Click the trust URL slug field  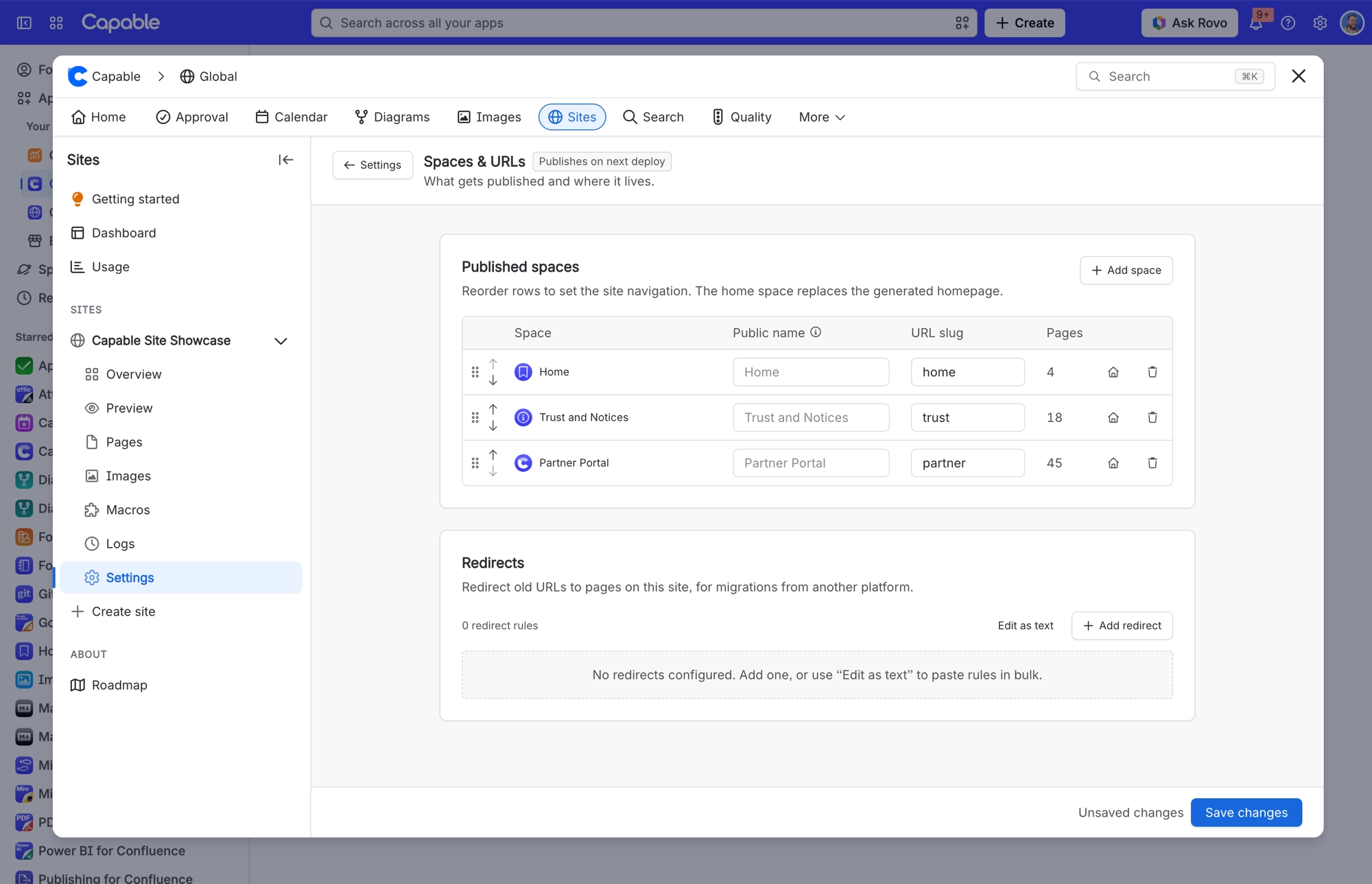[x=967, y=417]
